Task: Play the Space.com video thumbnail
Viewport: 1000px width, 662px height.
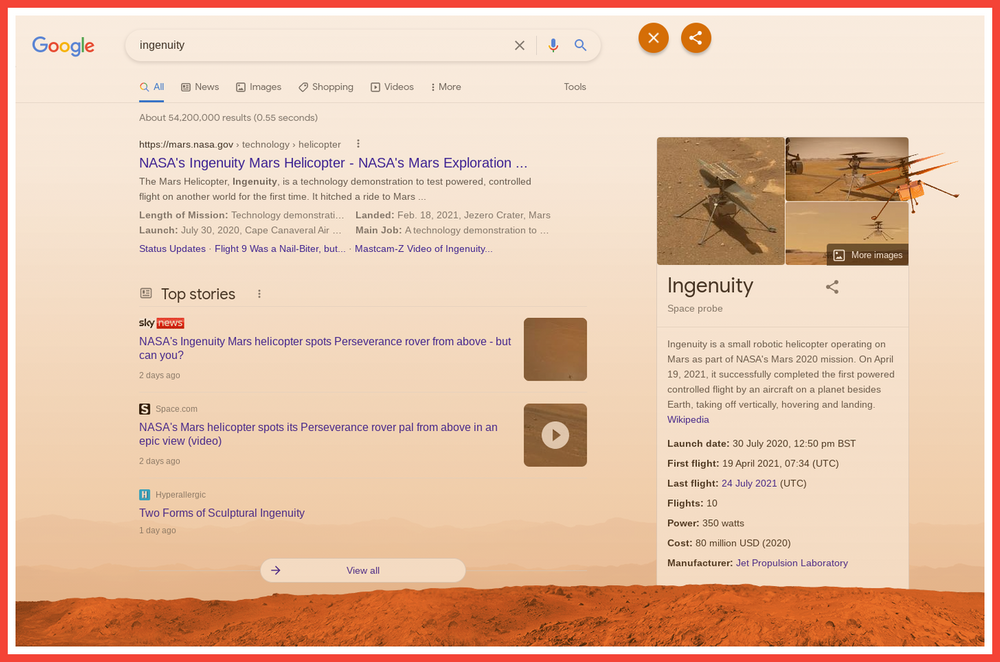Action: coord(555,435)
